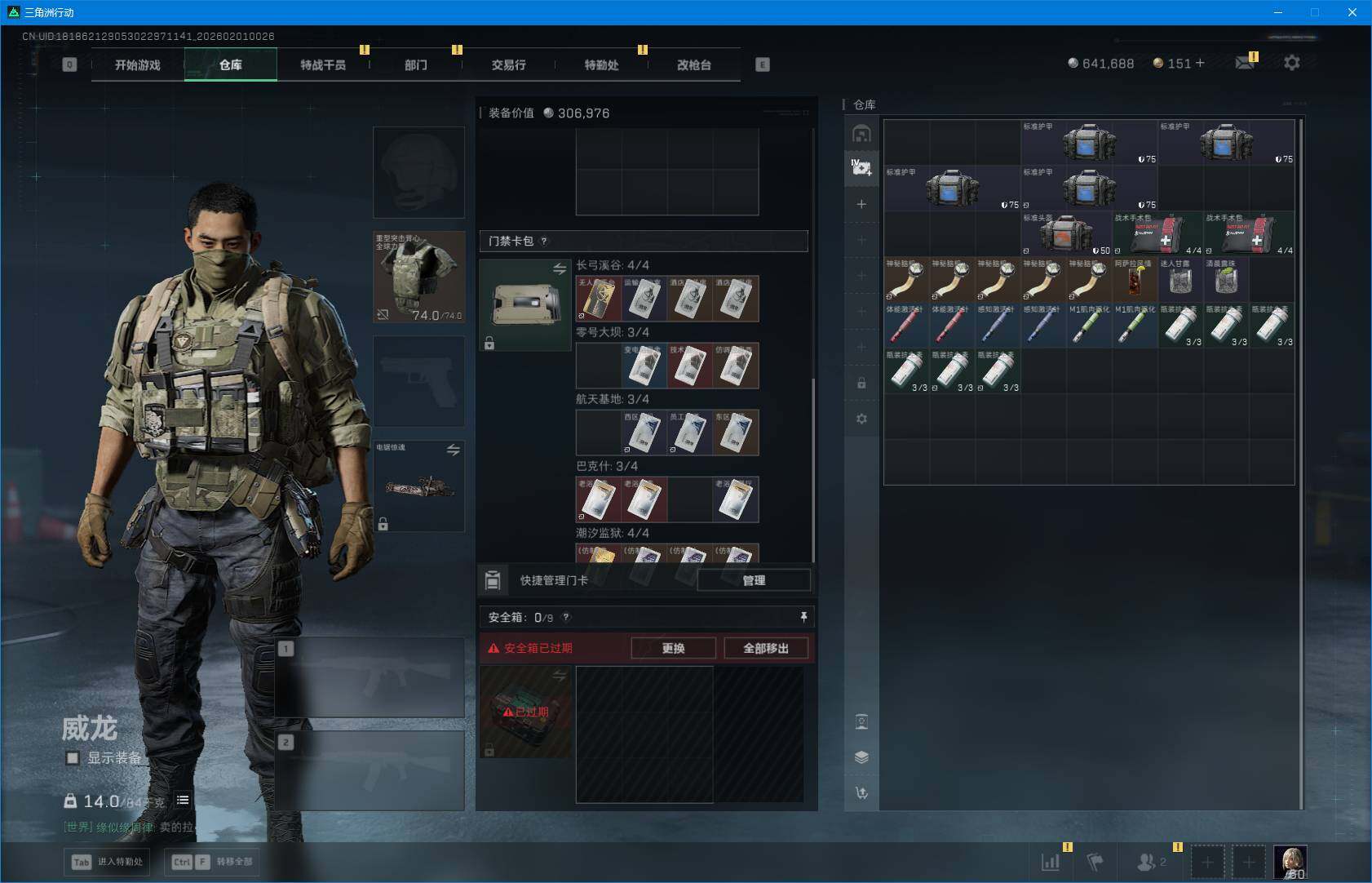
Task: Click the 长弓溪谷: 4/4 label
Action: tap(613, 265)
